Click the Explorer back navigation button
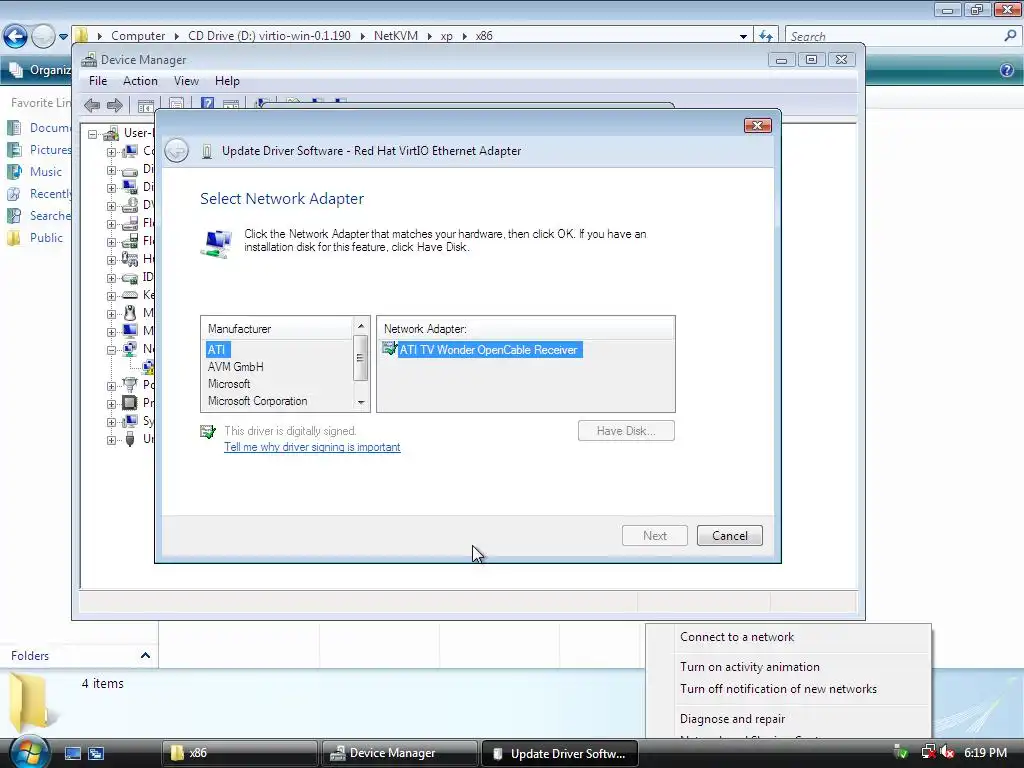Image resolution: width=1024 pixels, height=768 pixels. coord(16,36)
